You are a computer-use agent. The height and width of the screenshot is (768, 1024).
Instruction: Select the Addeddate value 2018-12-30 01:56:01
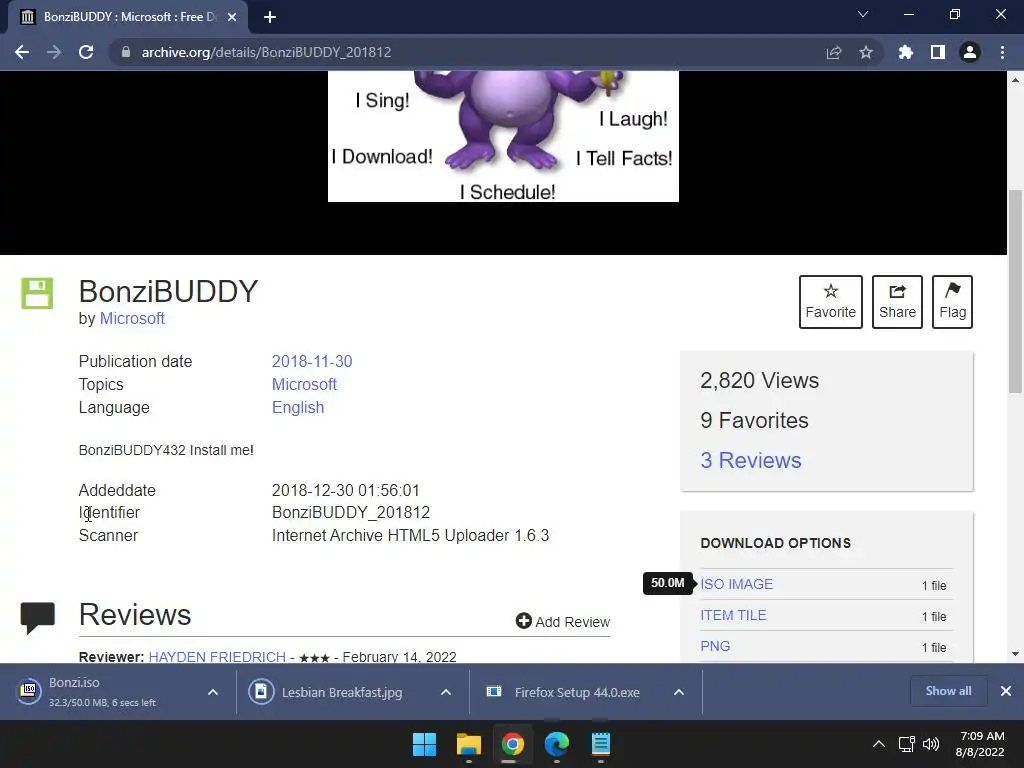pos(345,490)
